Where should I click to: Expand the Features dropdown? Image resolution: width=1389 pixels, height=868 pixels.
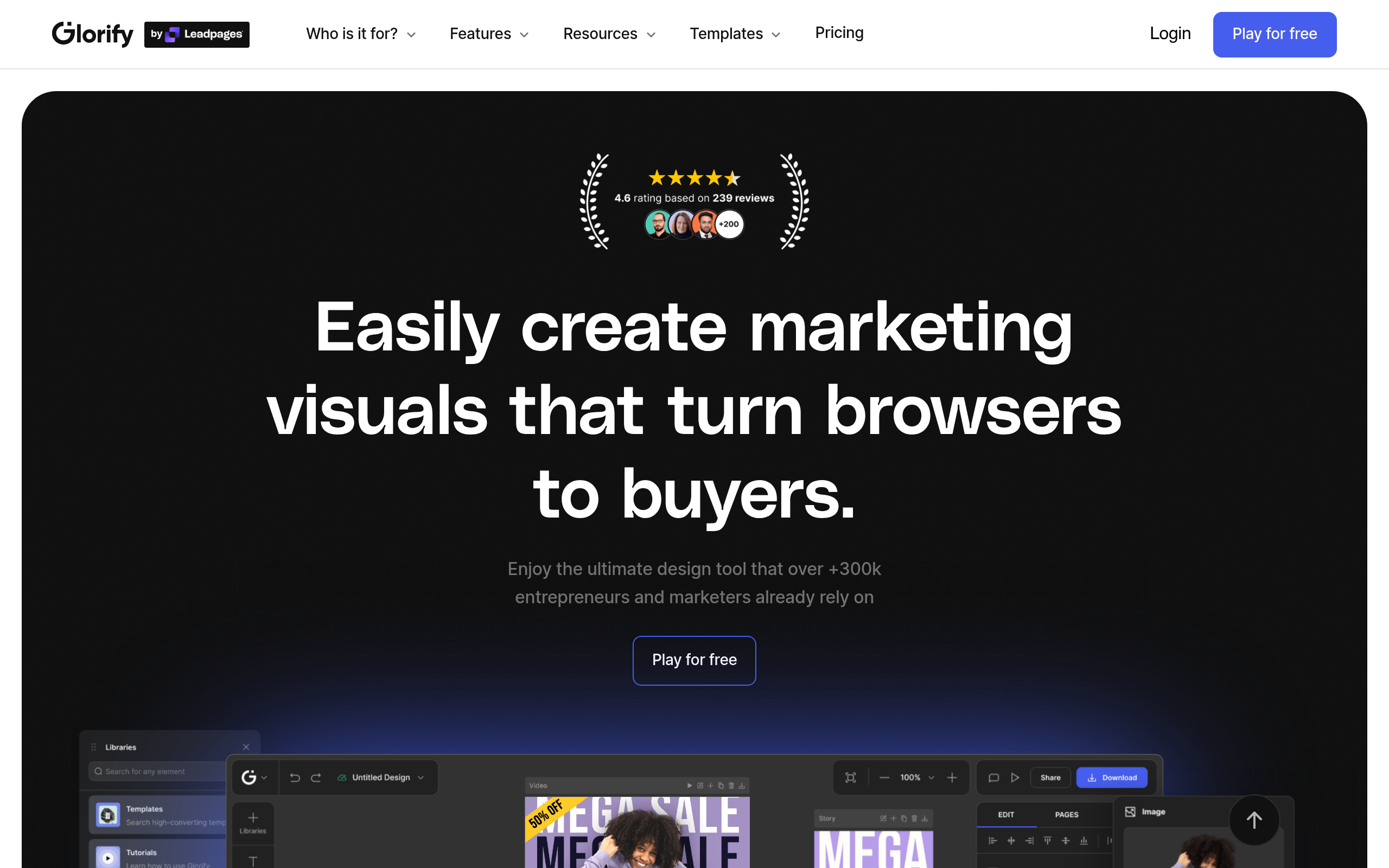click(489, 34)
